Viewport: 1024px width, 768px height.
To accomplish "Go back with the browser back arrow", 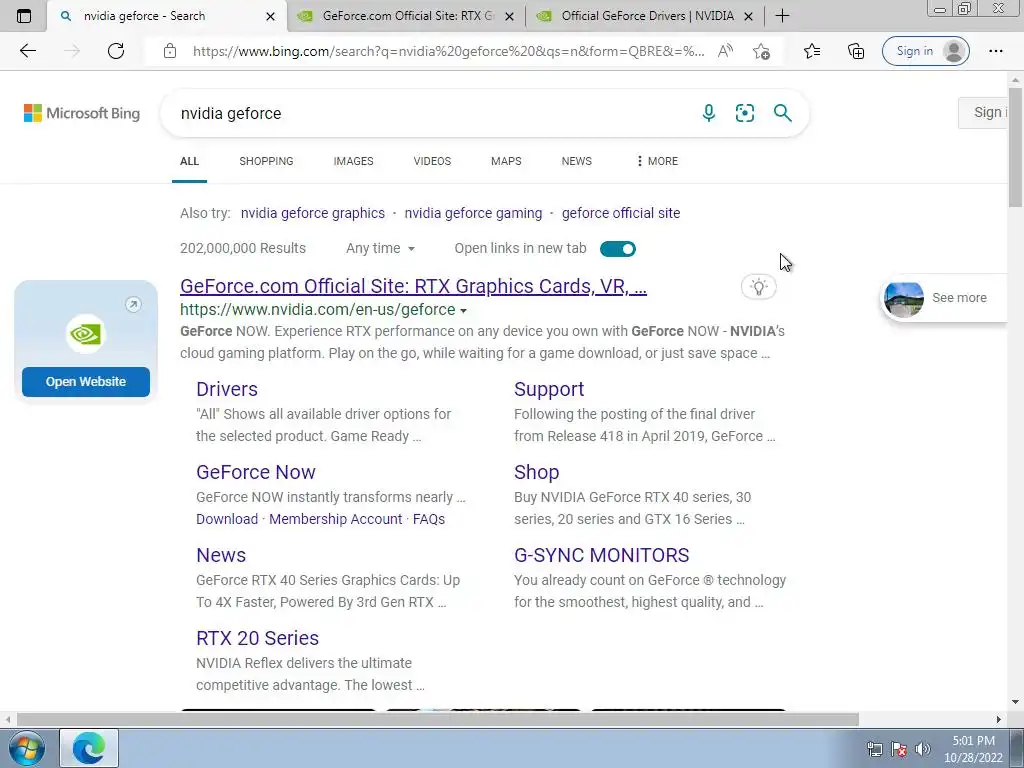I will pyautogui.click(x=28, y=51).
